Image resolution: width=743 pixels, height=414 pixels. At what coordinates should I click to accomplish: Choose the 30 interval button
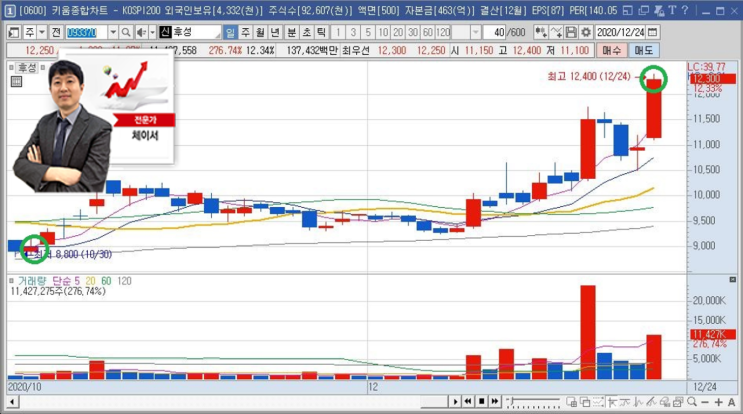[413, 32]
